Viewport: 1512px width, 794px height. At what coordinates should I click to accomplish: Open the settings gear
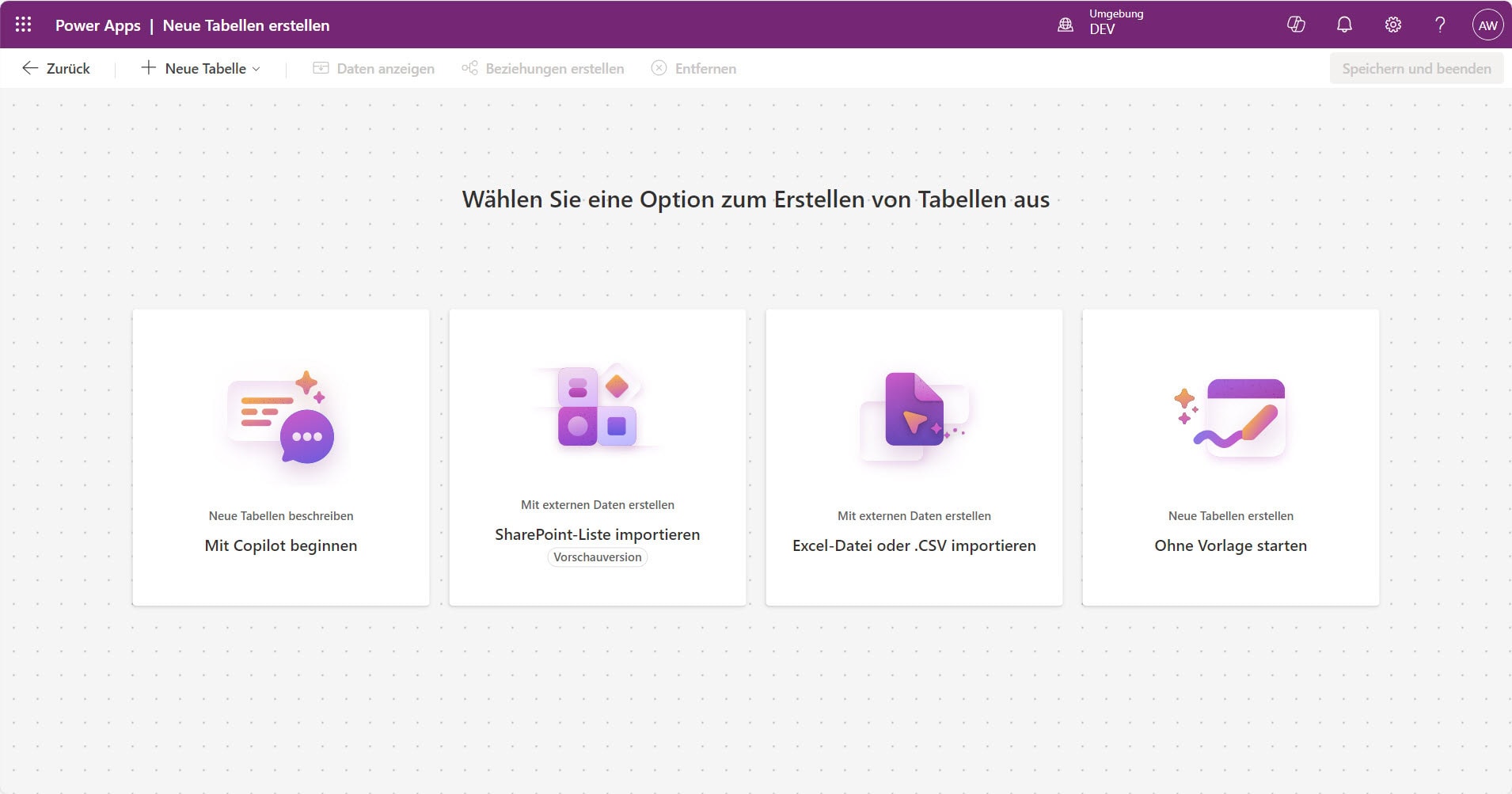pos(1392,25)
